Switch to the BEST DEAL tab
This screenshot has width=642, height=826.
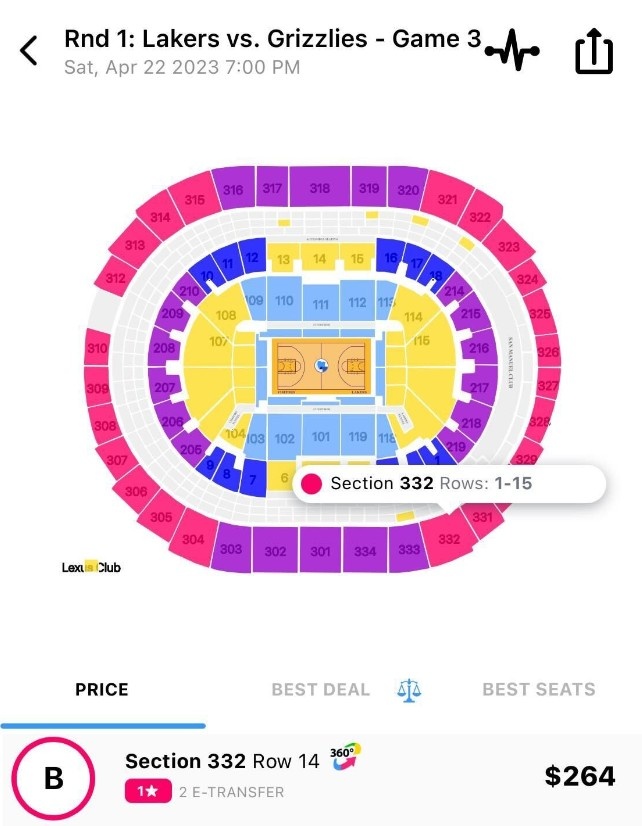tap(320, 689)
